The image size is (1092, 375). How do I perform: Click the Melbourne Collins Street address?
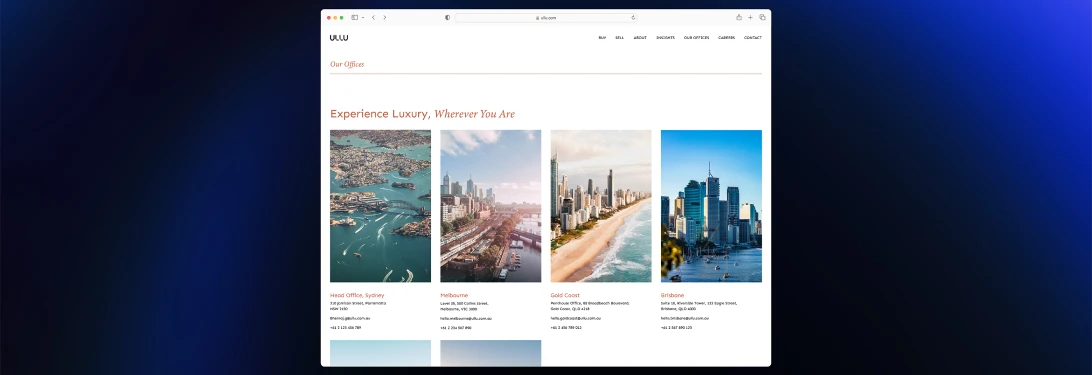point(465,306)
